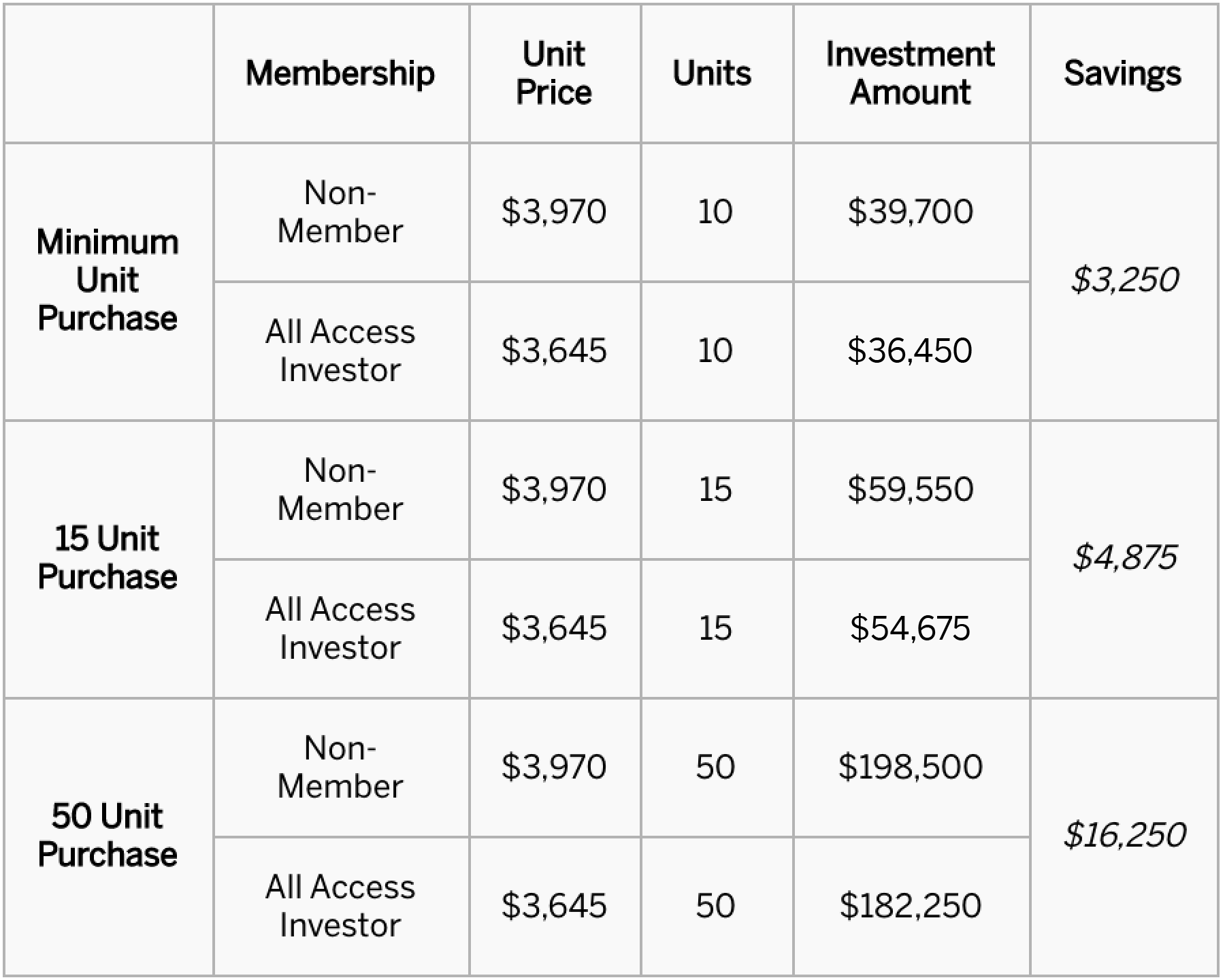Screen dimensions: 1225x980
Task: Select the $54,675 investment amount cell
Action: [x=911, y=627]
